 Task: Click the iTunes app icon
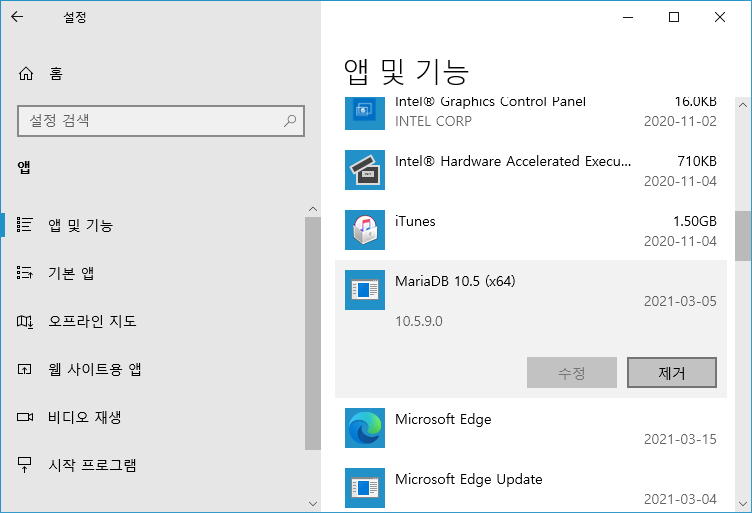tap(365, 230)
